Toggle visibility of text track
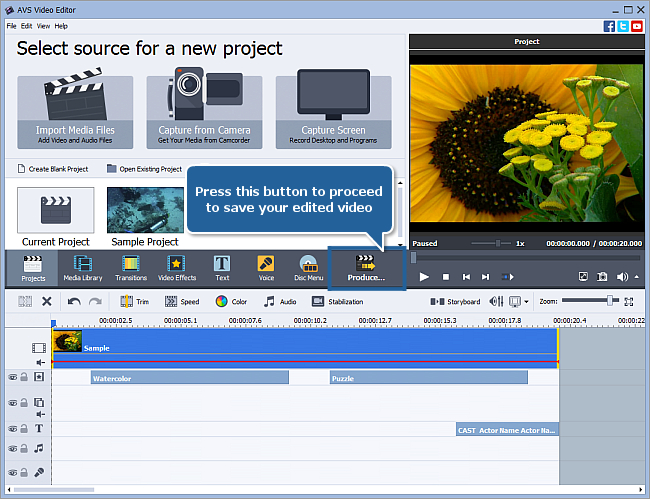 click(13, 429)
